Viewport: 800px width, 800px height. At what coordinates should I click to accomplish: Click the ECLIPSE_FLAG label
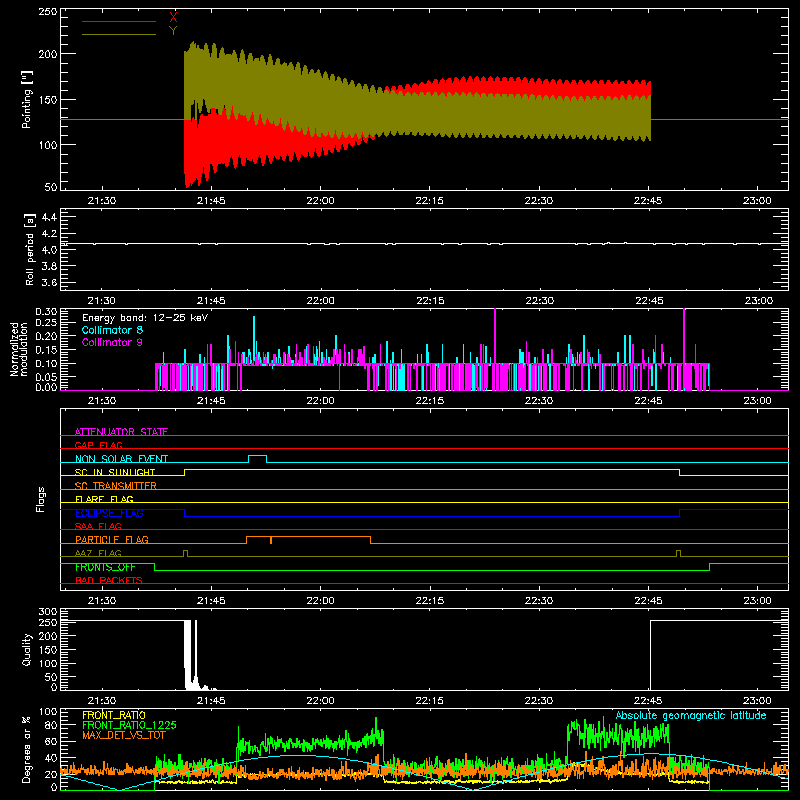(109, 513)
